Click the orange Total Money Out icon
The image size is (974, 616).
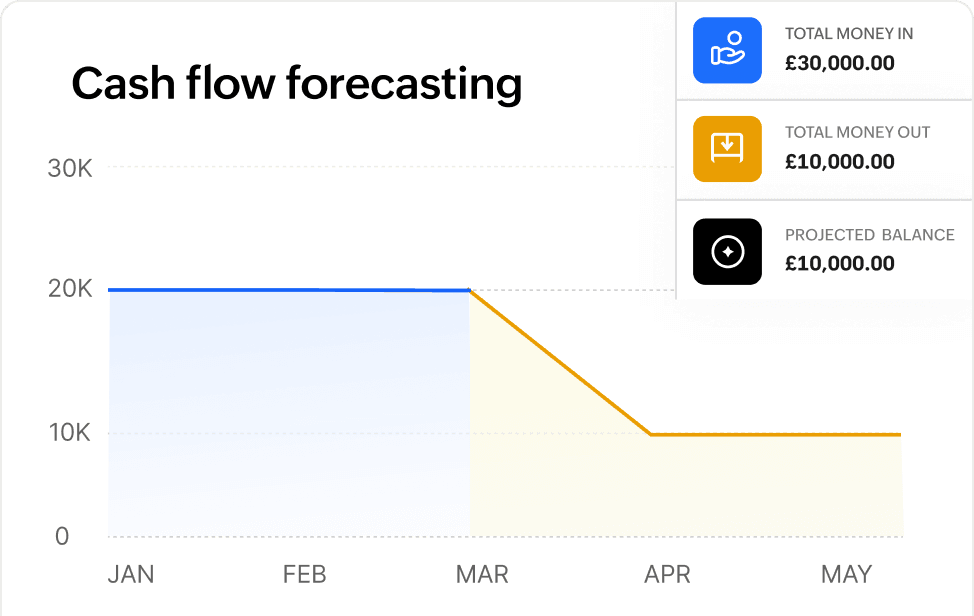tap(727, 149)
